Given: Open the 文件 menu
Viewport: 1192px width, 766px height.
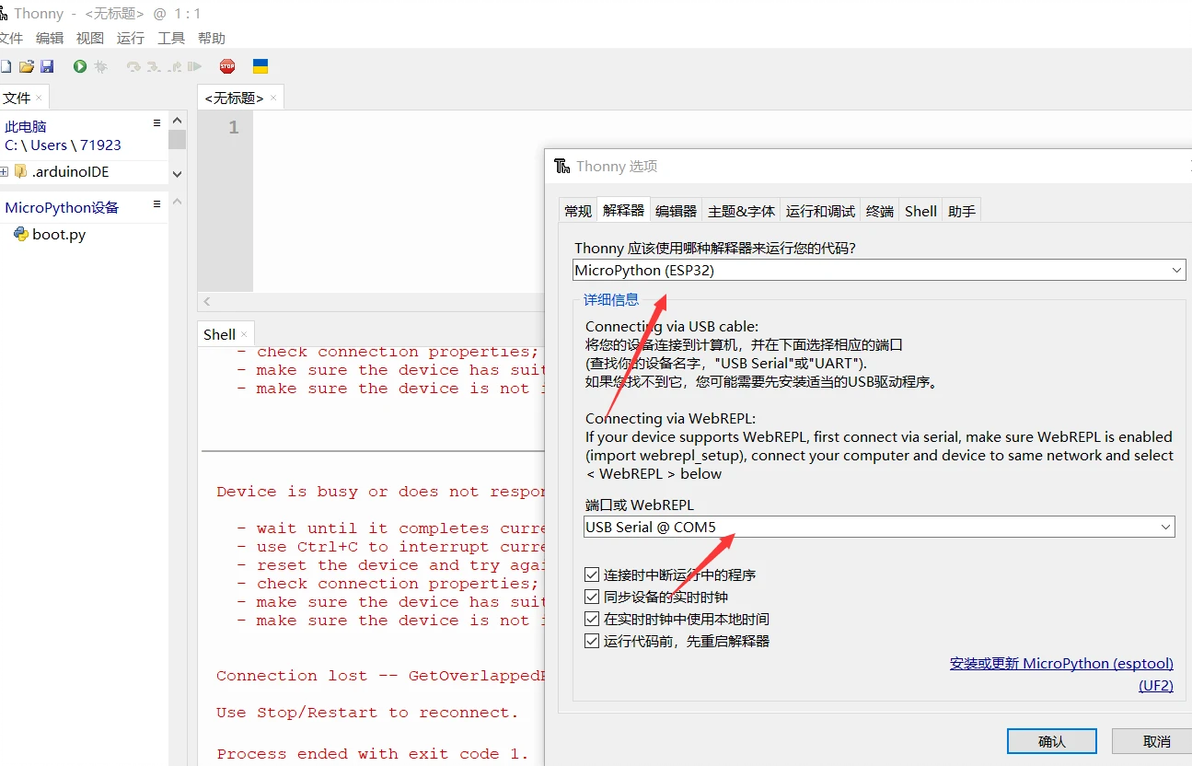Looking at the screenshot, I should (11, 38).
